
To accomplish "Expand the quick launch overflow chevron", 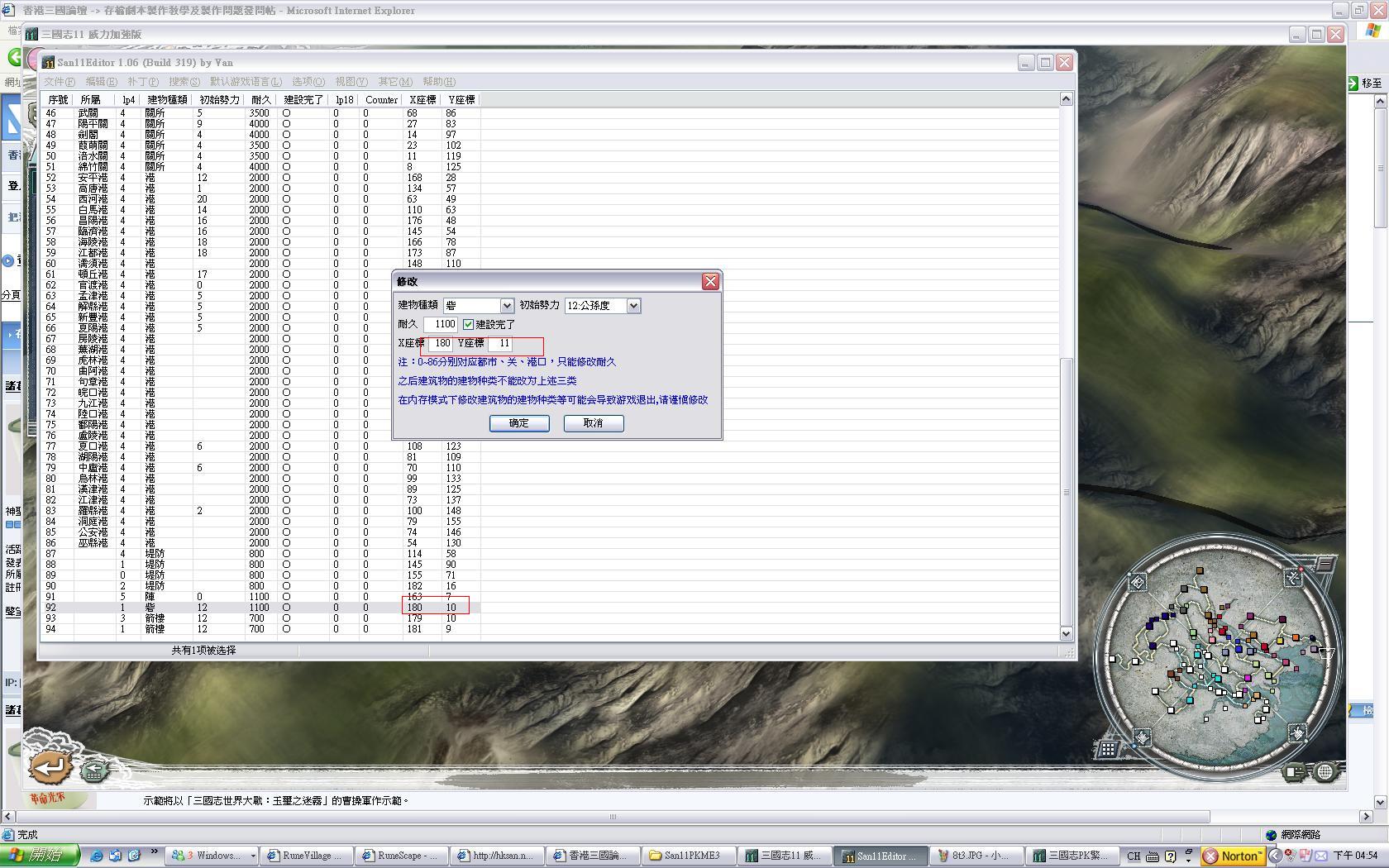I will tap(155, 851).
